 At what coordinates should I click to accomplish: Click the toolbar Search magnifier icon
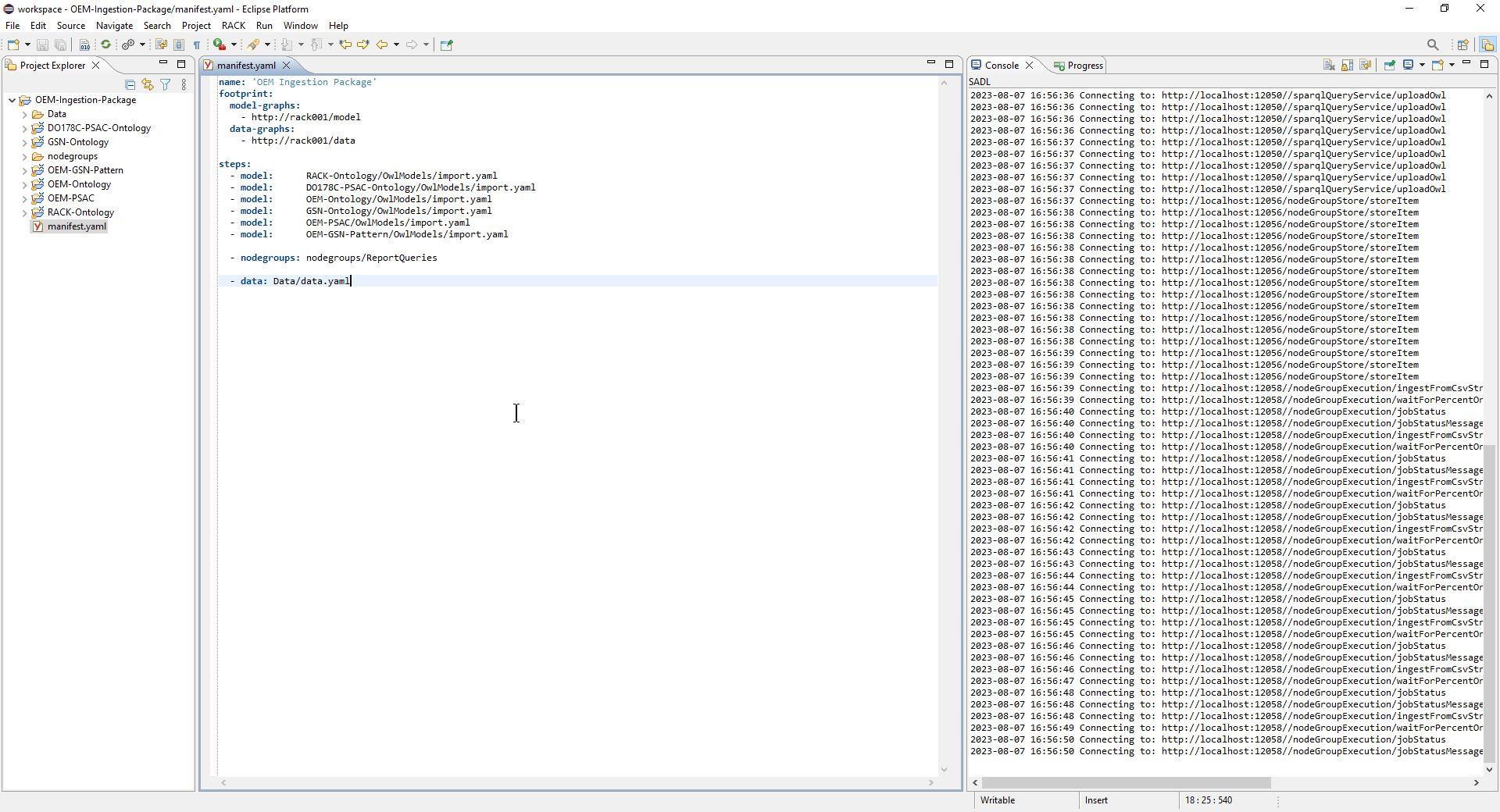click(x=1433, y=45)
